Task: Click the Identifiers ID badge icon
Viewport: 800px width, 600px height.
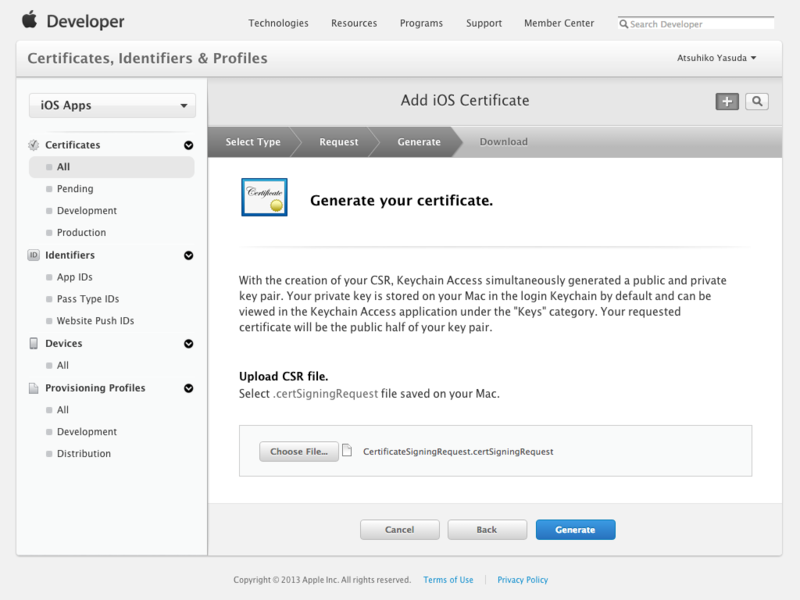Action: coord(34,255)
